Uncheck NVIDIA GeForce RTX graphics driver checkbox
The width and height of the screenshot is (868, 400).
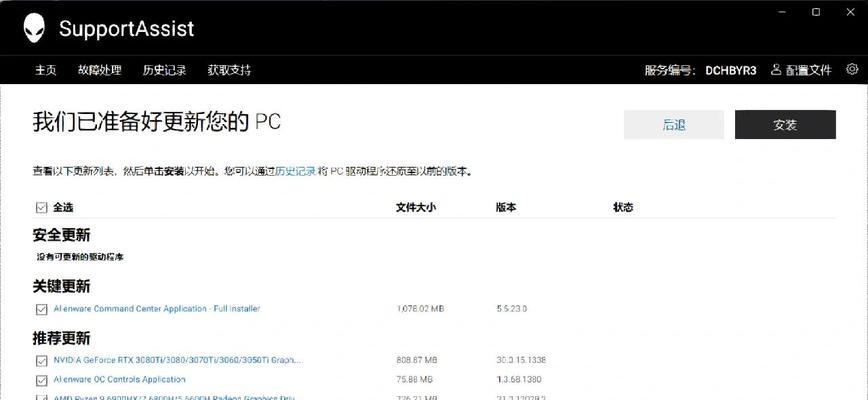tap(41, 361)
